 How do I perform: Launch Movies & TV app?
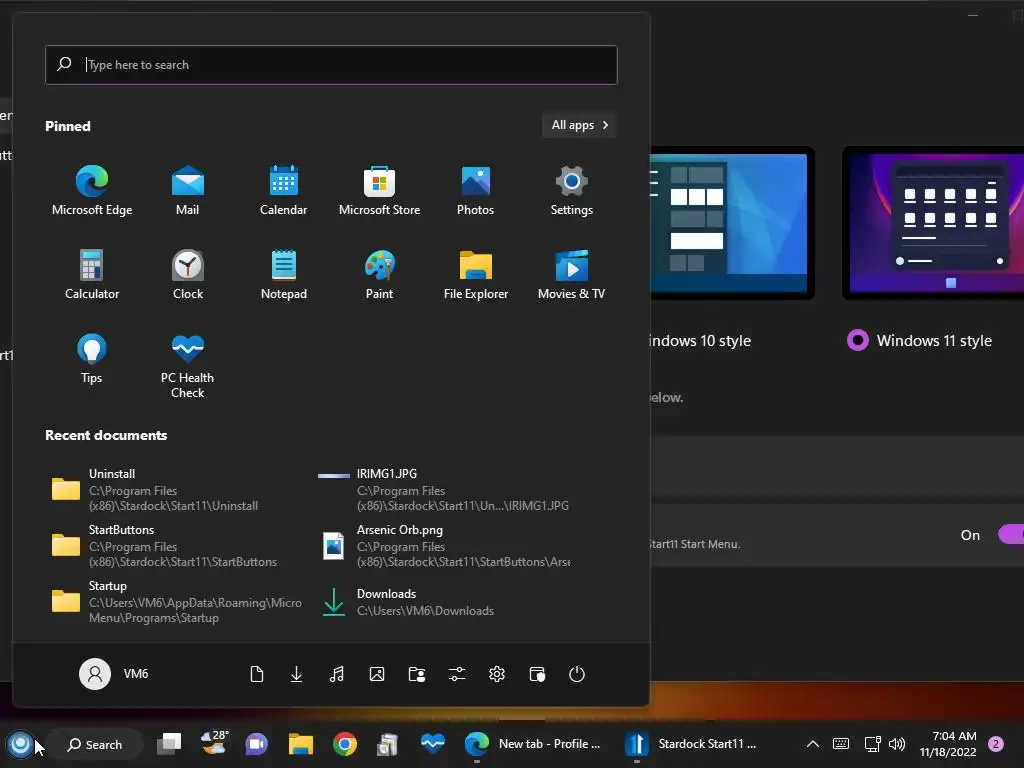point(571,274)
